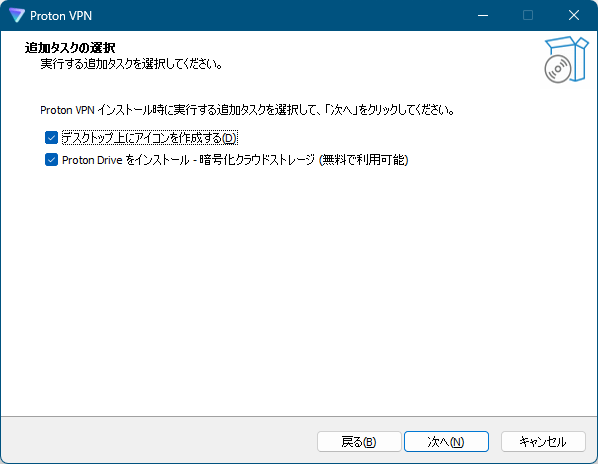Click the CD disc in the installer graphic
598x464 pixels.
558,69
